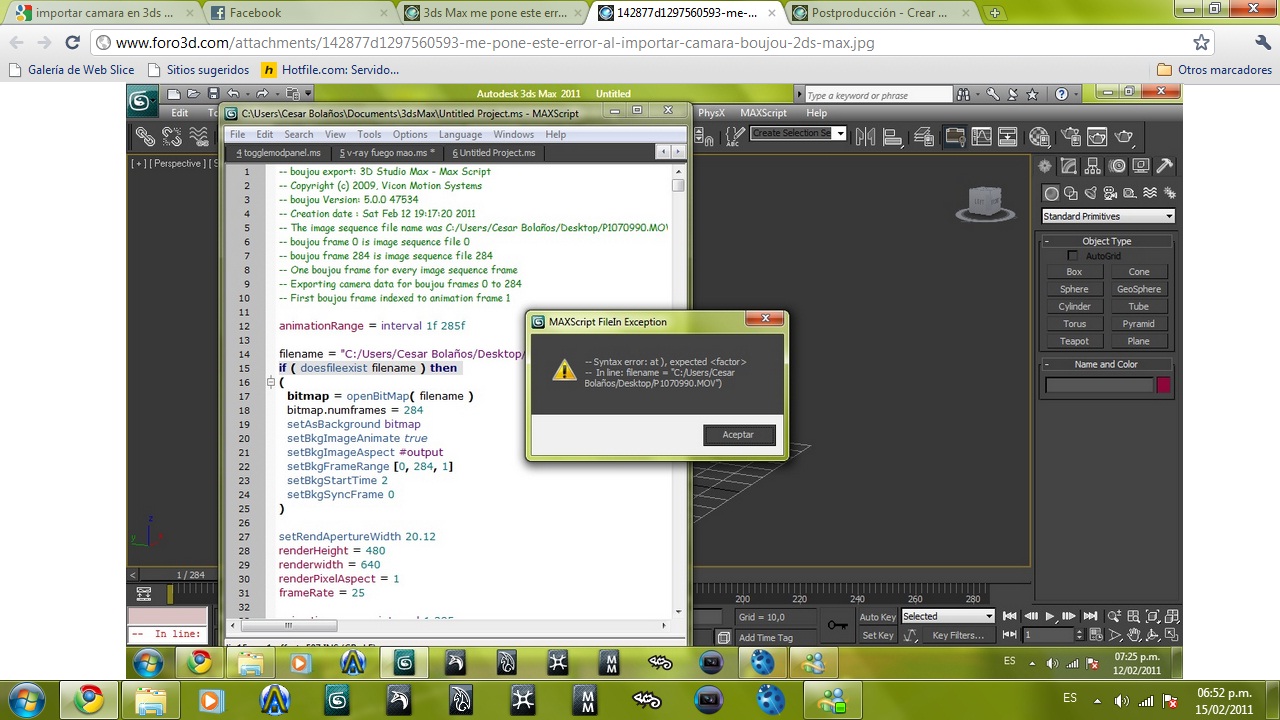Open the Search menu in MAXScript editor

click(x=298, y=134)
